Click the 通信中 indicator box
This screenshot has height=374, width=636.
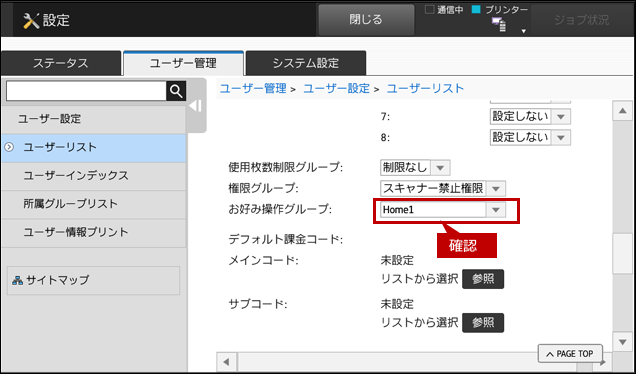pyautogui.click(x=430, y=9)
